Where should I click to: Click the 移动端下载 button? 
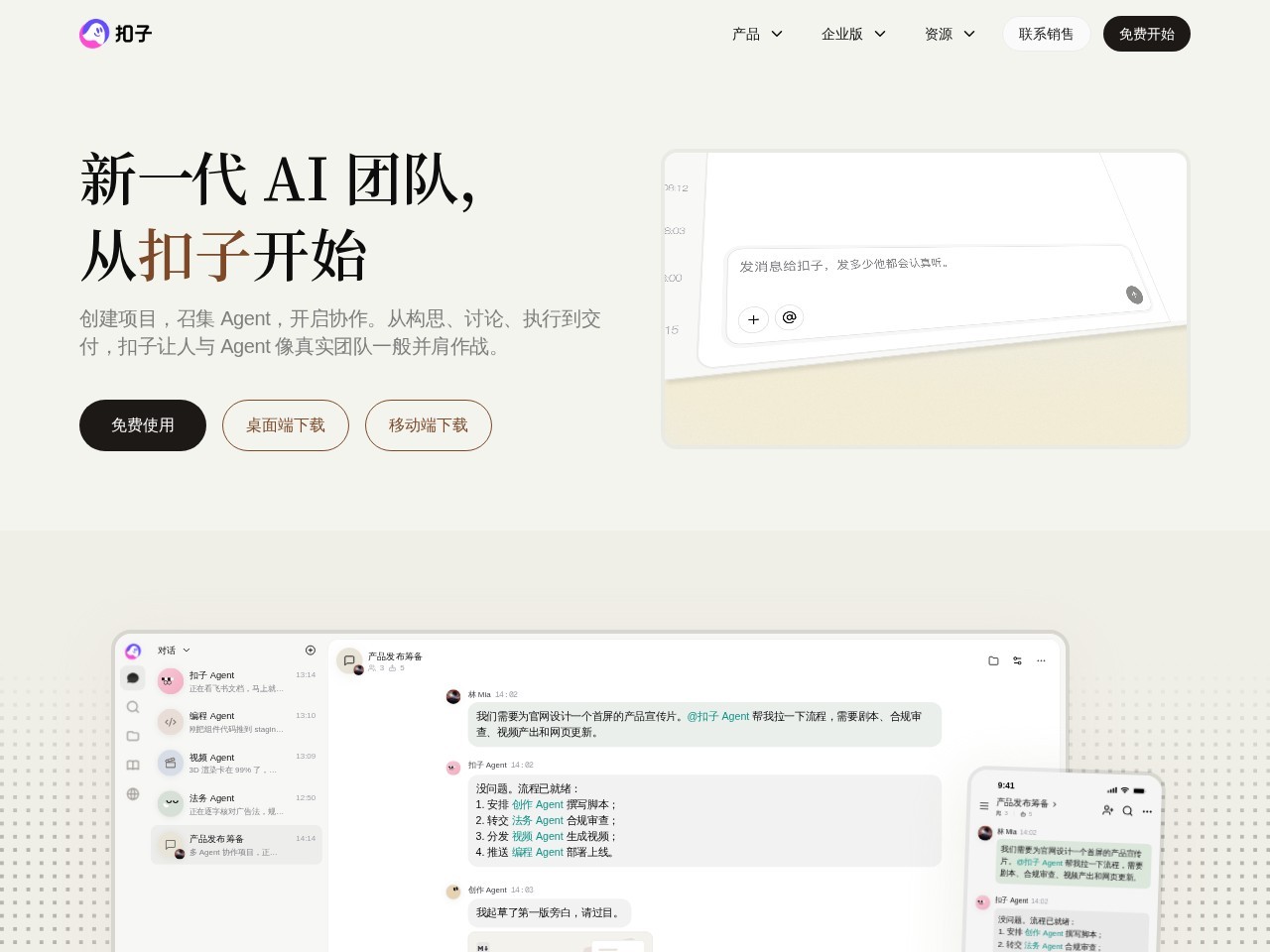(429, 425)
